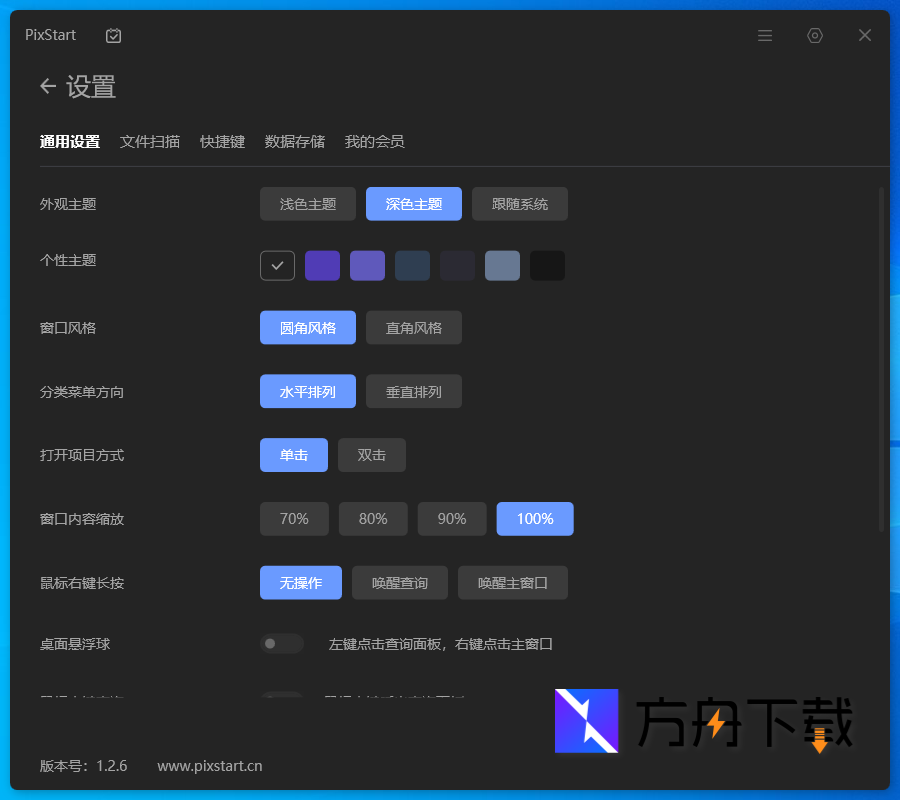Screen dimensions: 900x800
Task: Open the hamburger menu icon
Action: click(765, 35)
